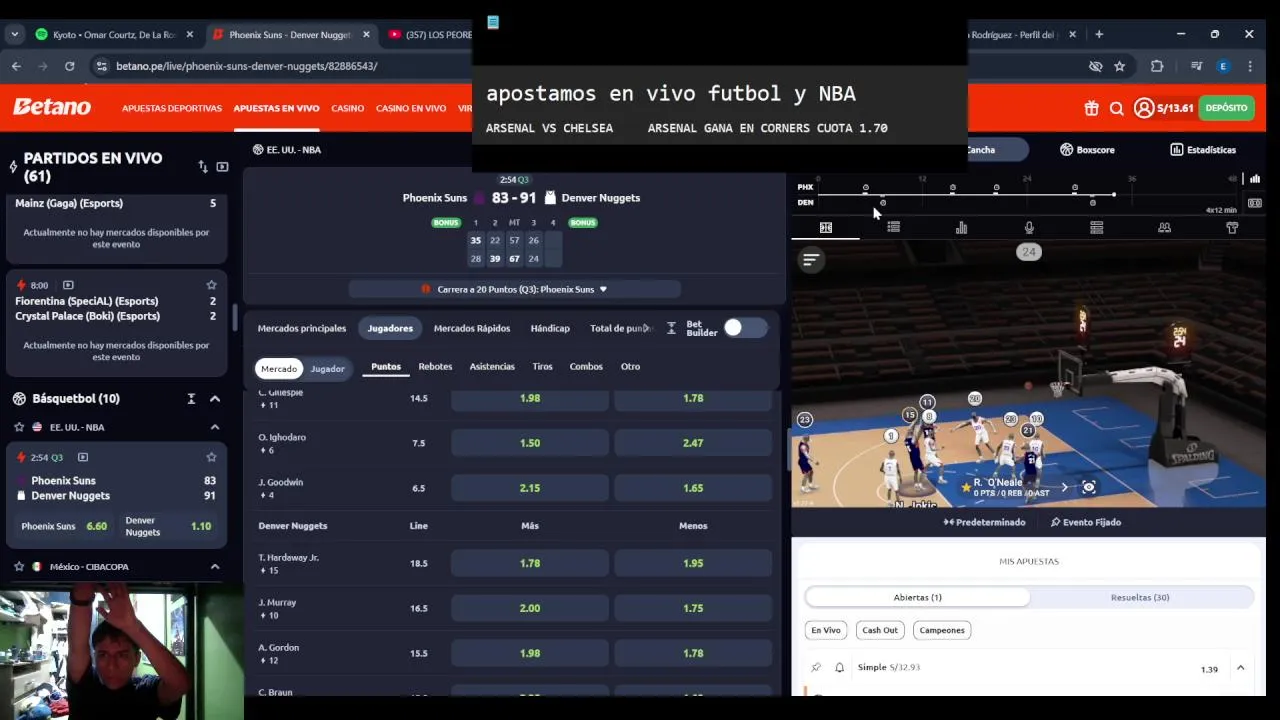Toggle the bell notification on Simple bet
This screenshot has width=1280, height=720.
coord(840,667)
